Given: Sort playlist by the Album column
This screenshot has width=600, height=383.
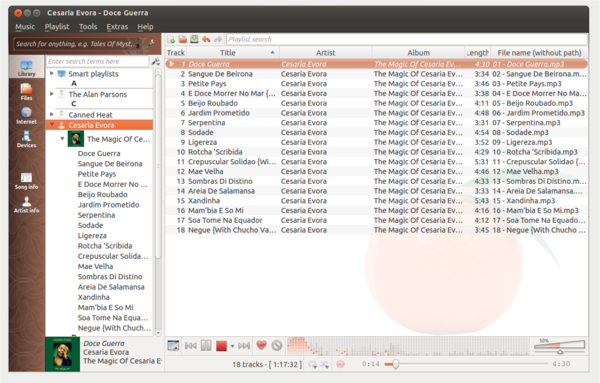Looking at the screenshot, I should (x=418, y=52).
